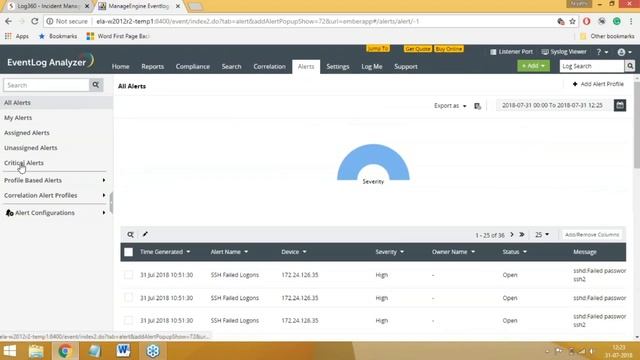Click the edit pencil icon above table

[145, 234]
